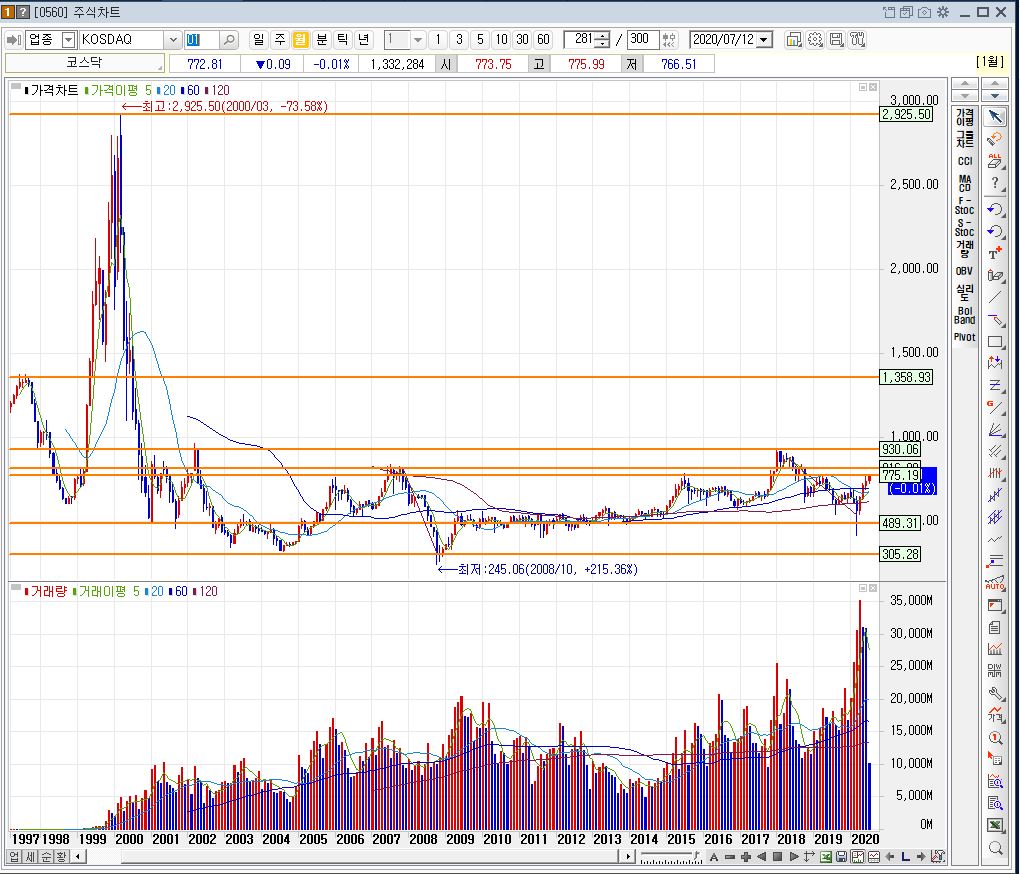Expand the KOSDAQ market dropdown
The image size is (1020, 874).
point(172,40)
